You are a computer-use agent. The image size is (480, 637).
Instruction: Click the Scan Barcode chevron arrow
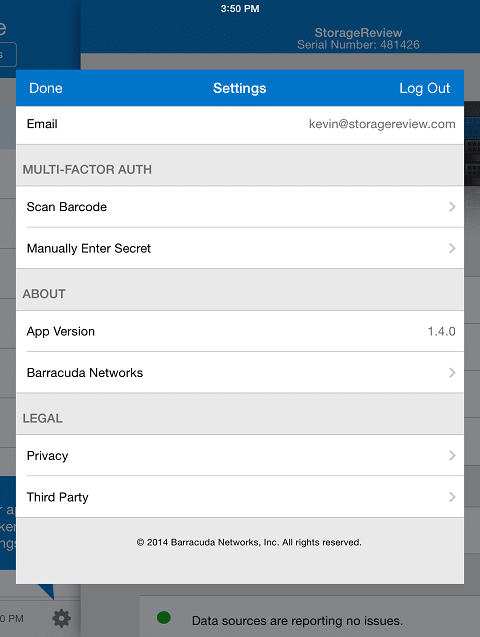click(x=452, y=207)
